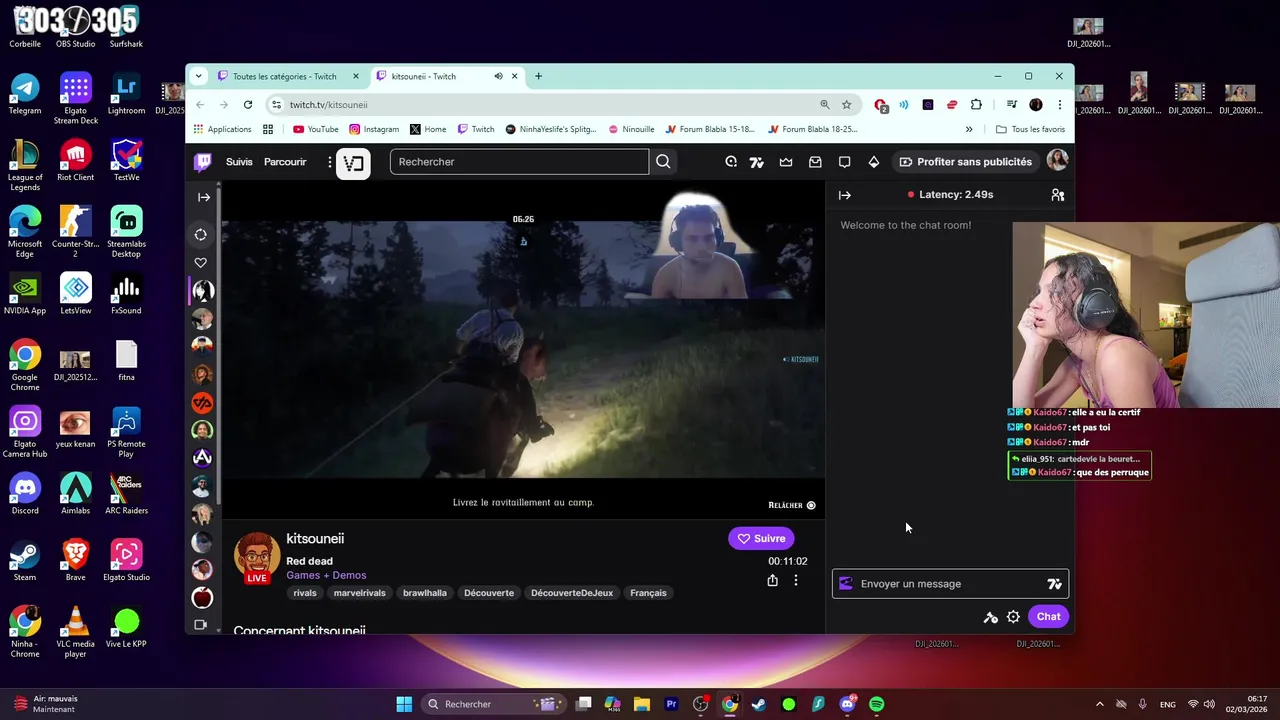Image resolution: width=1280 pixels, height=720 pixels.
Task: Expand the left channels sidebar
Action: pos(204,197)
